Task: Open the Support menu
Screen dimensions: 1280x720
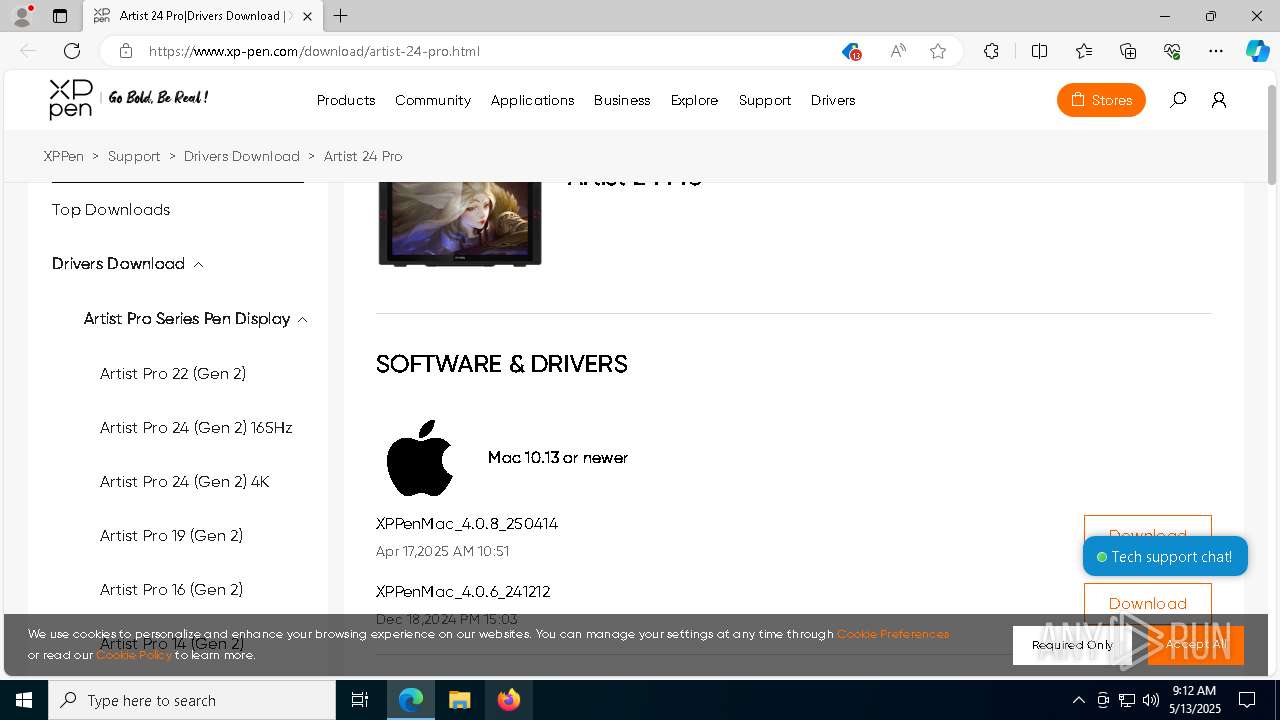Action: [x=765, y=100]
